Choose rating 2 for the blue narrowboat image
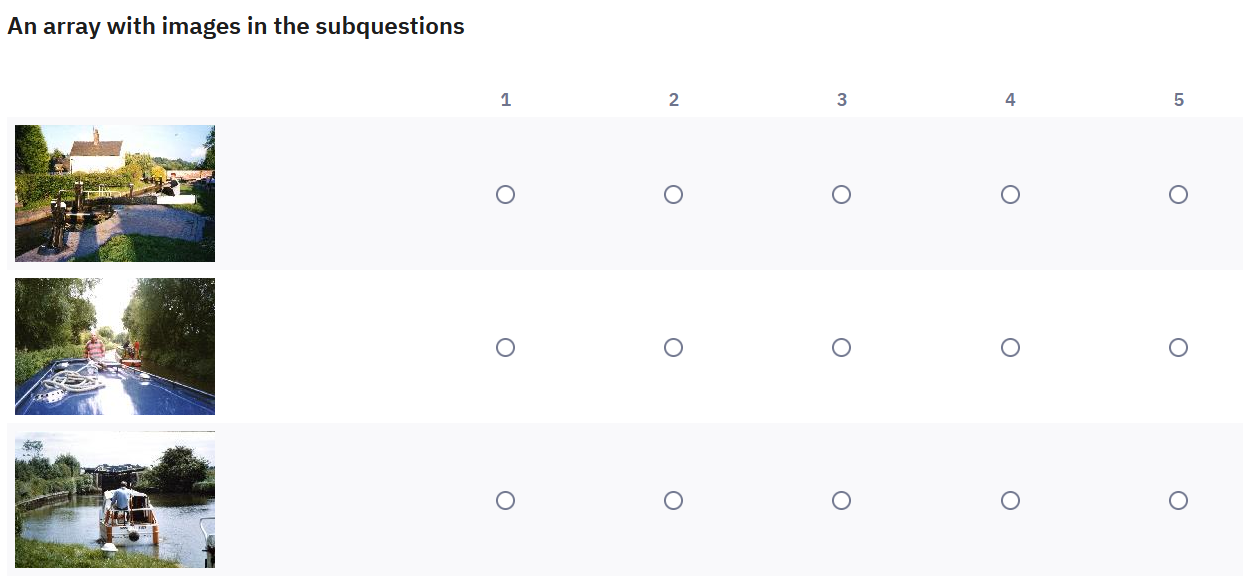 coord(673,347)
